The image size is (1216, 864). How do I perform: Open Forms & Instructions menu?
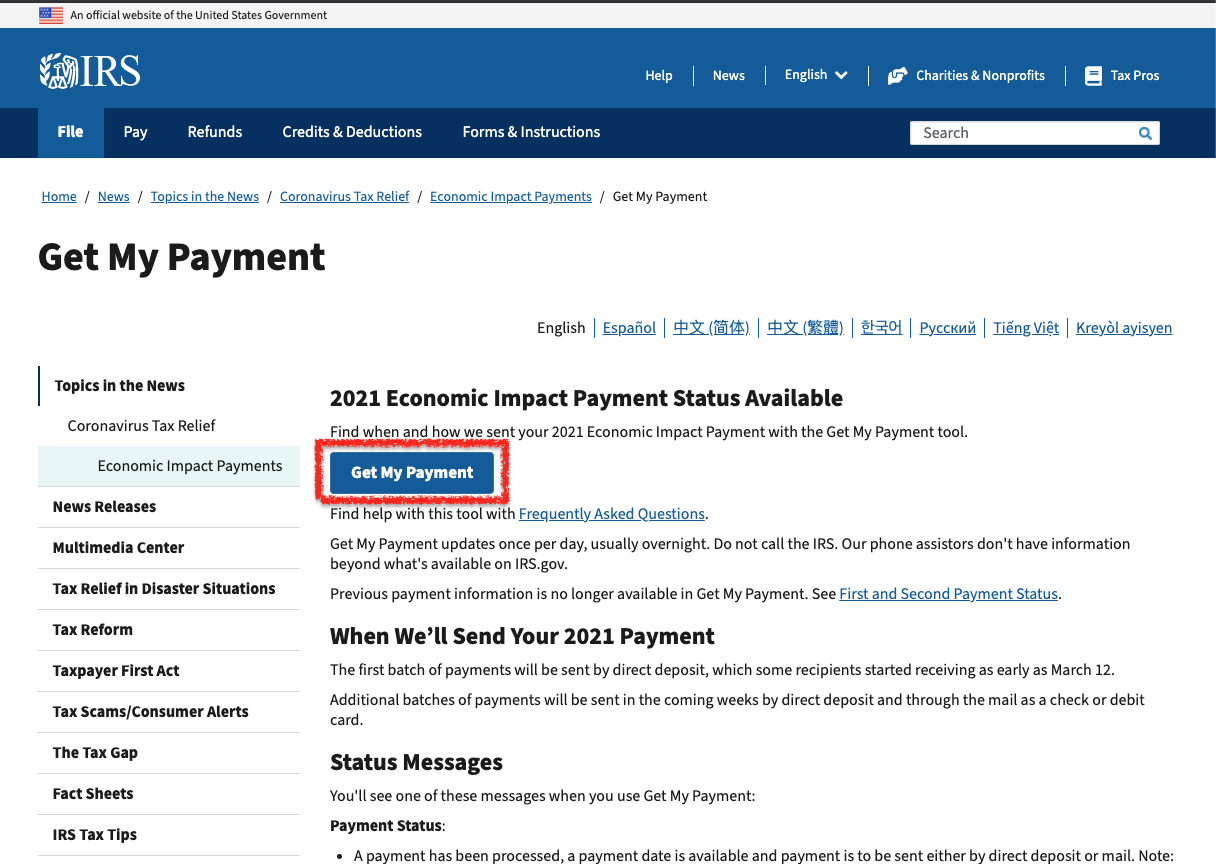point(531,132)
